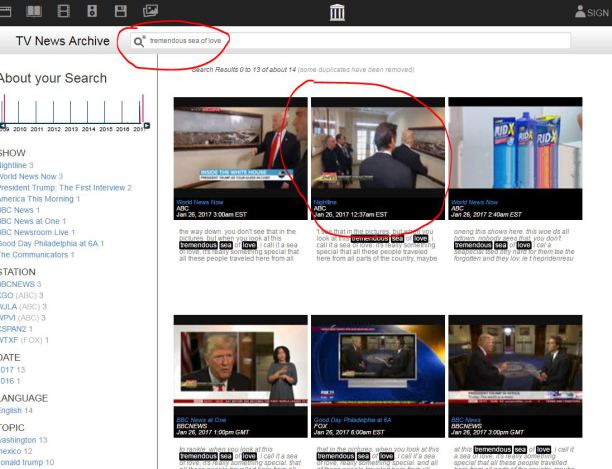Viewport: 612px width, 469px height.
Task: Click World News Now title at 3:00am result
Action: (x=199, y=202)
